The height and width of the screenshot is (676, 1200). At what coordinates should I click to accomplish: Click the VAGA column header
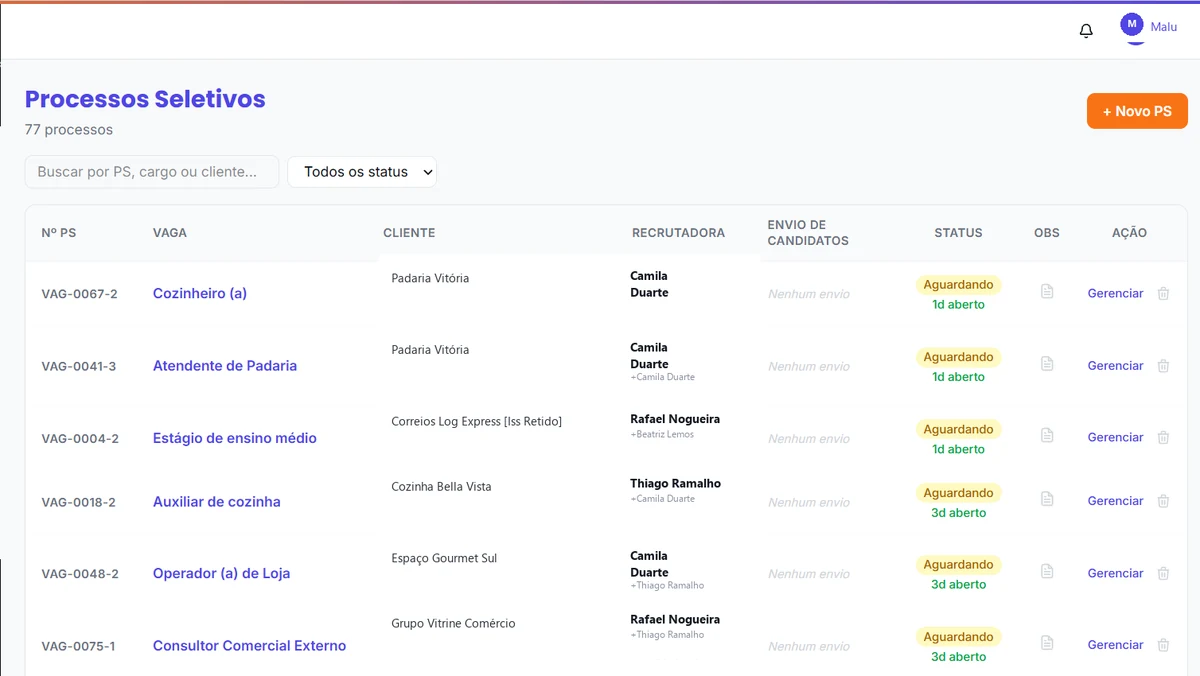170,233
